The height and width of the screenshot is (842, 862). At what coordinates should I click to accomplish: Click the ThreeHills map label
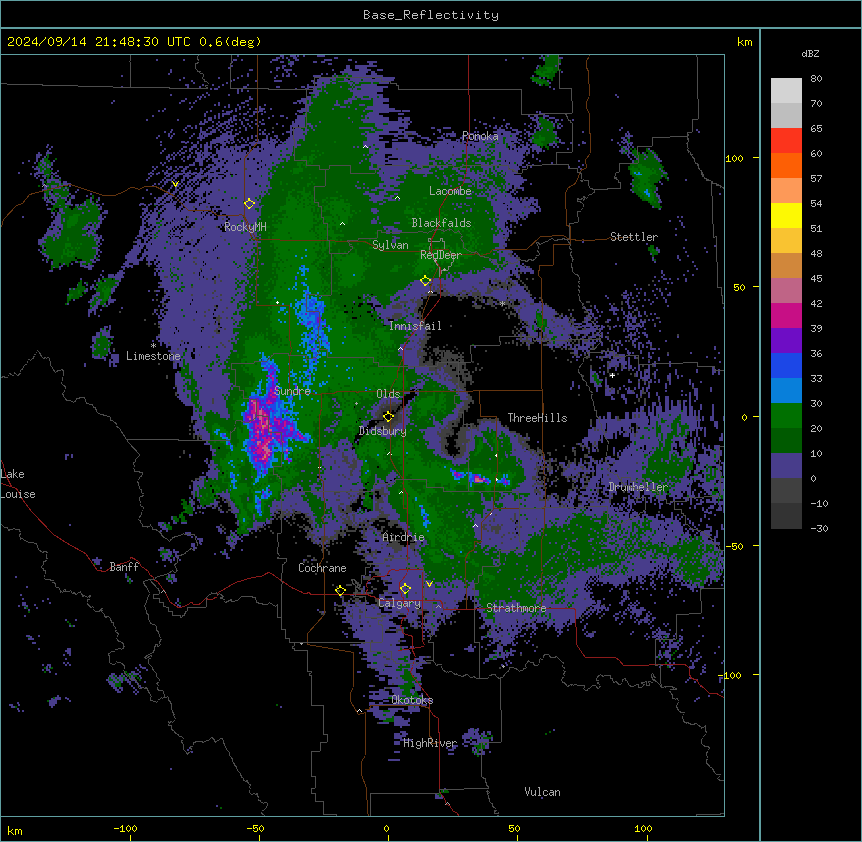[x=537, y=418]
